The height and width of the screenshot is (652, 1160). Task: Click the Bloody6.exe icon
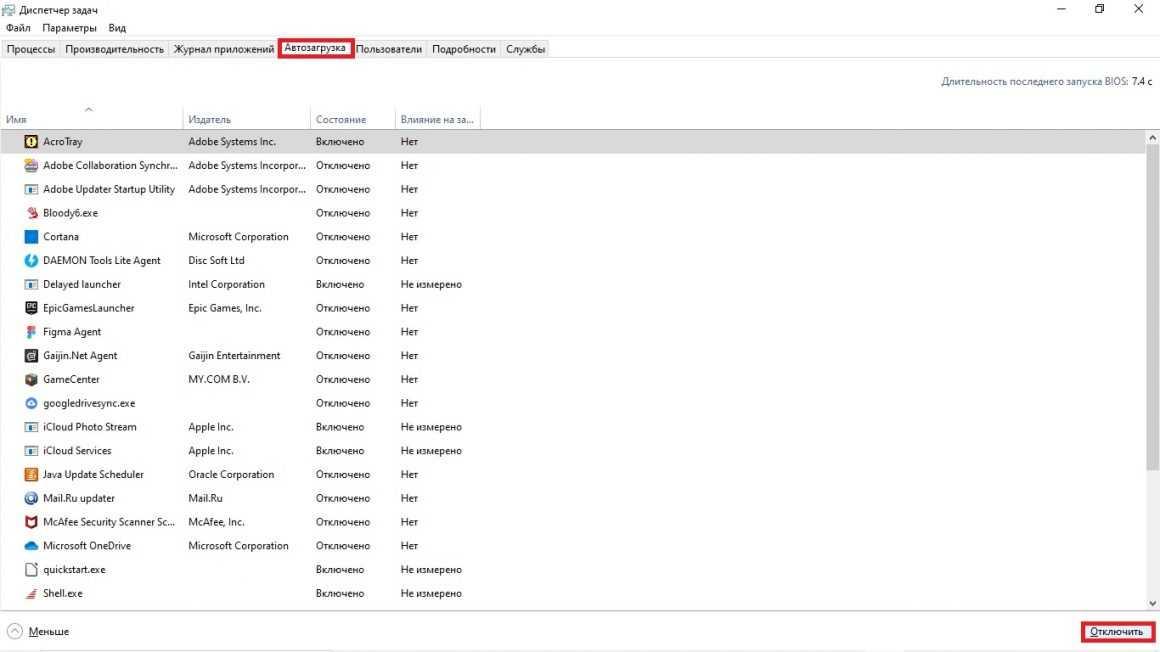click(31, 212)
